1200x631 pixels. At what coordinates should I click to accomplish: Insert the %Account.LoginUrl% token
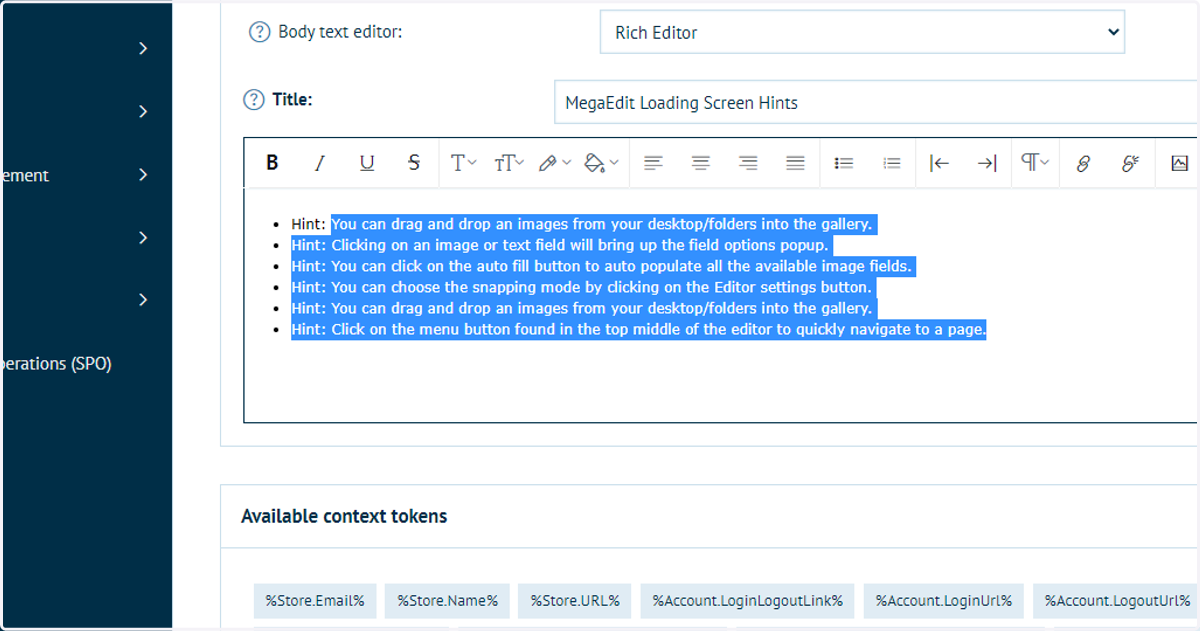tap(944, 601)
